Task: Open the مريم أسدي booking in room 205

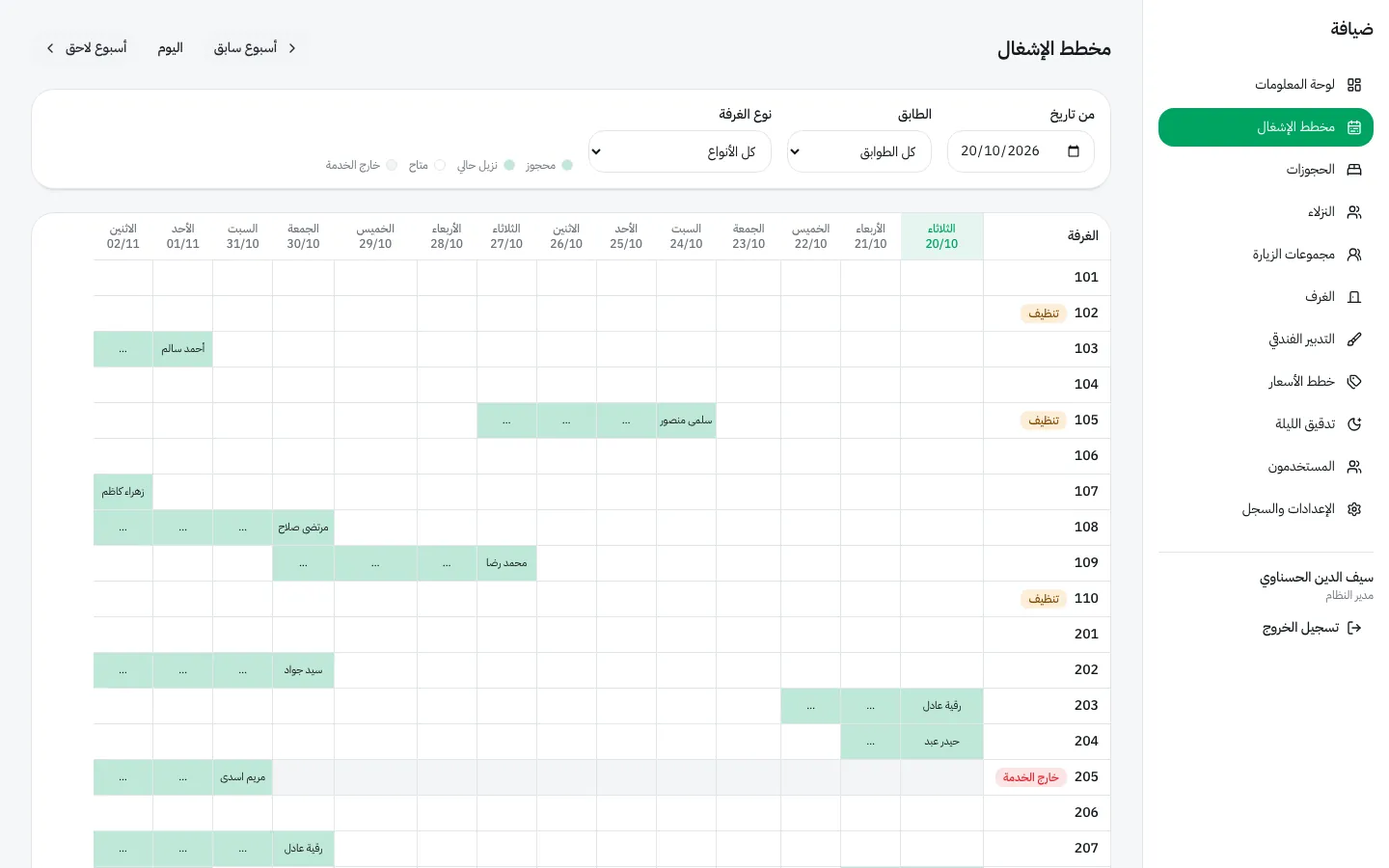Action: 243,777
